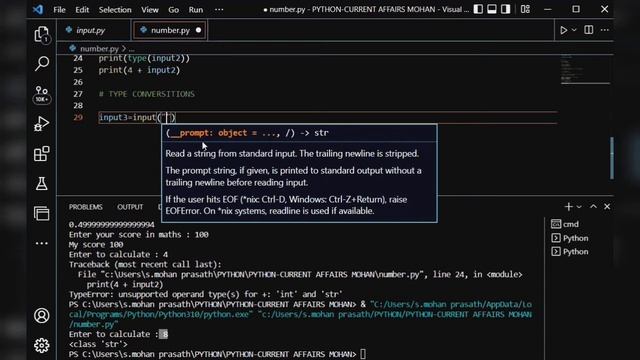Open editor More Actions ellipsis
The height and width of the screenshot is (360, 640).
pyautogui.click(x=605, y=30)
